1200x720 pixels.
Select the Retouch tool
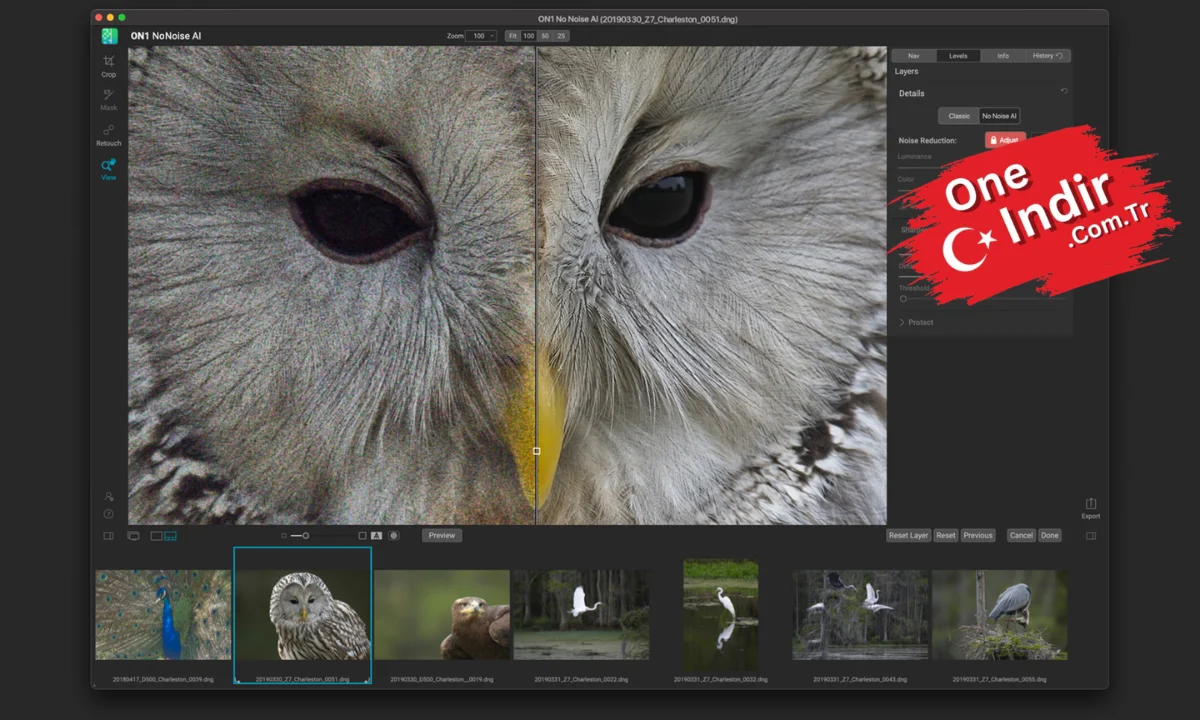pos(108,134)
